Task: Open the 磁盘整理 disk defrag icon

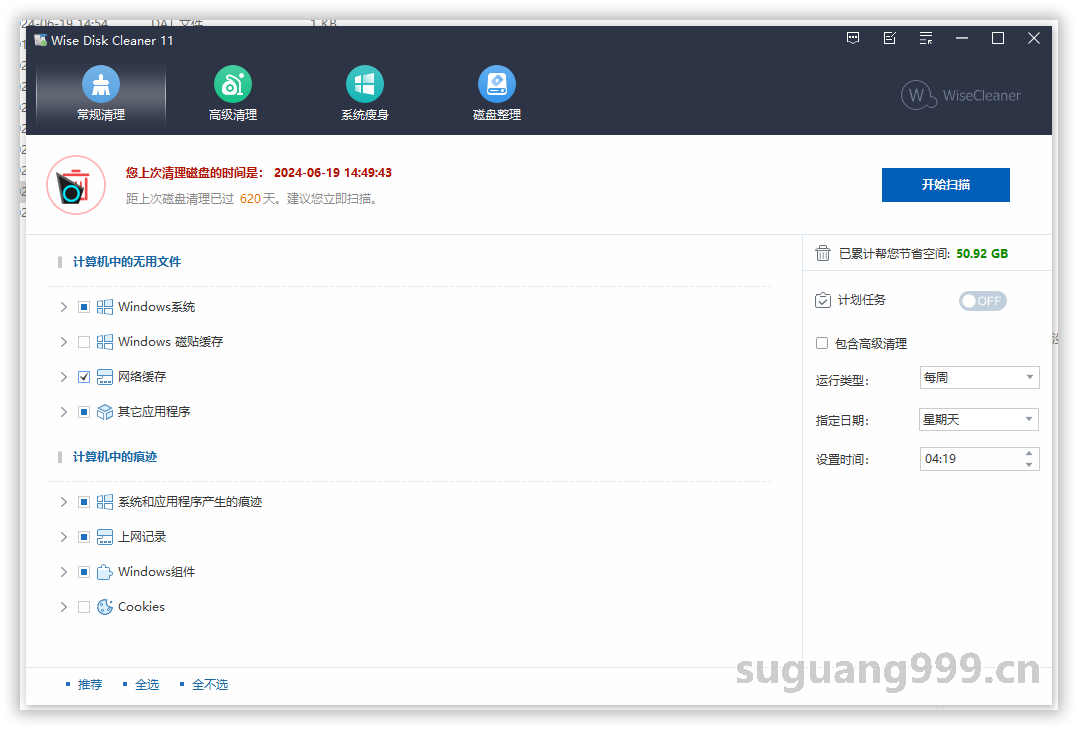Action: (x=497, y=85)
